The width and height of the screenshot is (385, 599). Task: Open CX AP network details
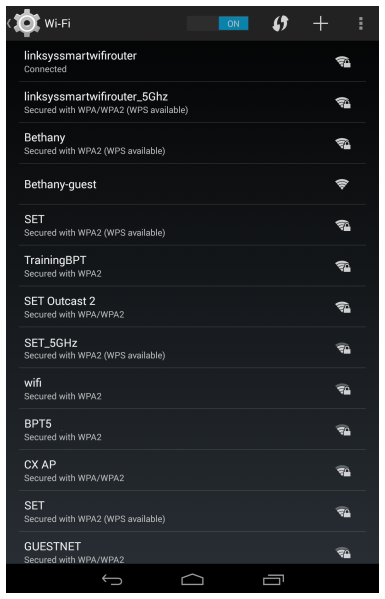[192, 470]
